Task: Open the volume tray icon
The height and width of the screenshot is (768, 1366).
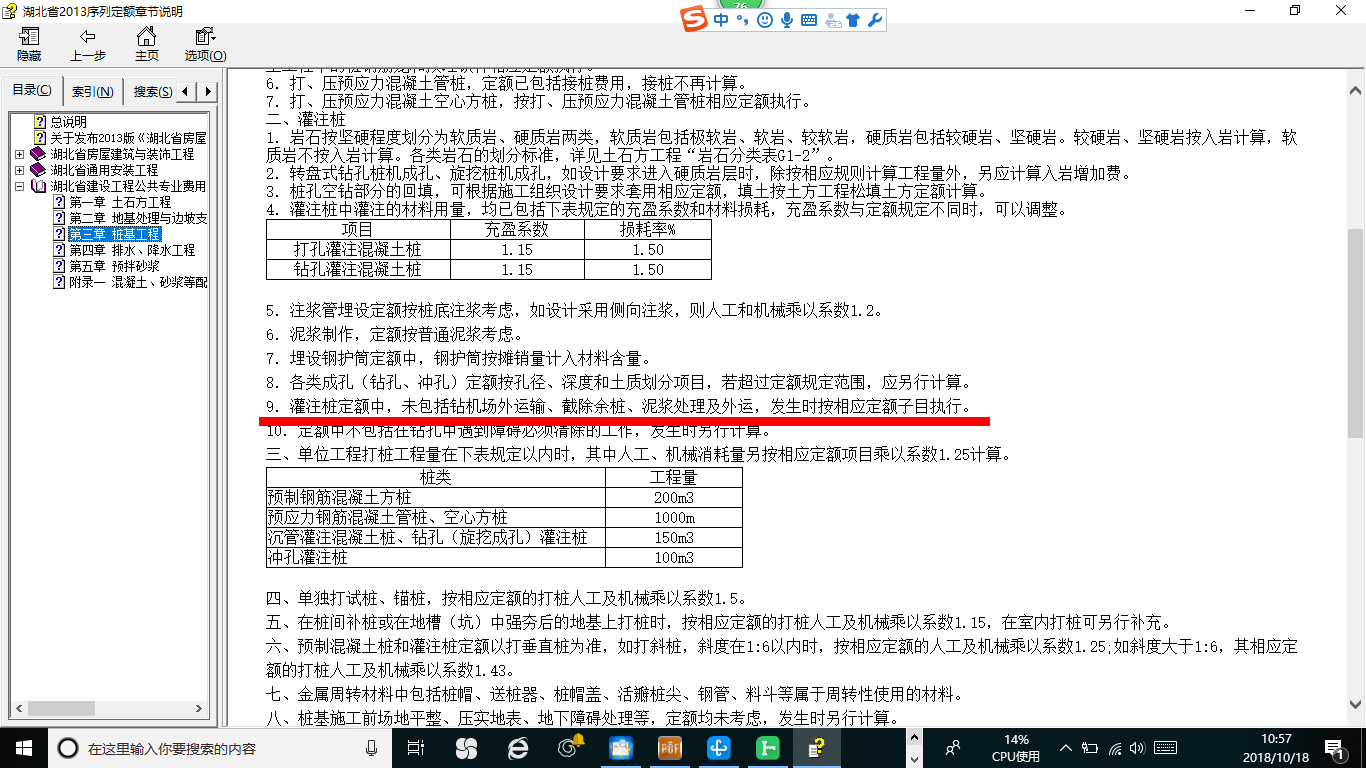Action: [x=1139, y=747]
